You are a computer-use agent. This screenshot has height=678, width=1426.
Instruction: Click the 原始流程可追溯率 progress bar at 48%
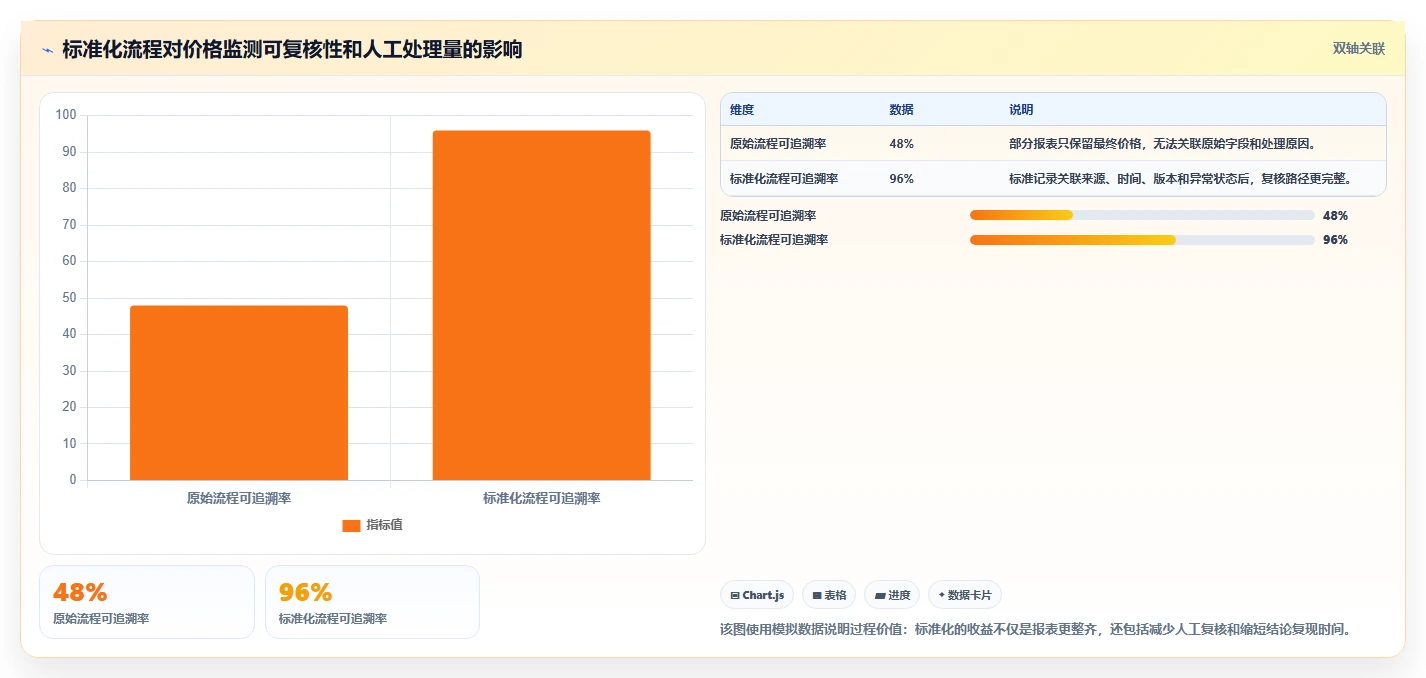click(x=1142, y=215)
